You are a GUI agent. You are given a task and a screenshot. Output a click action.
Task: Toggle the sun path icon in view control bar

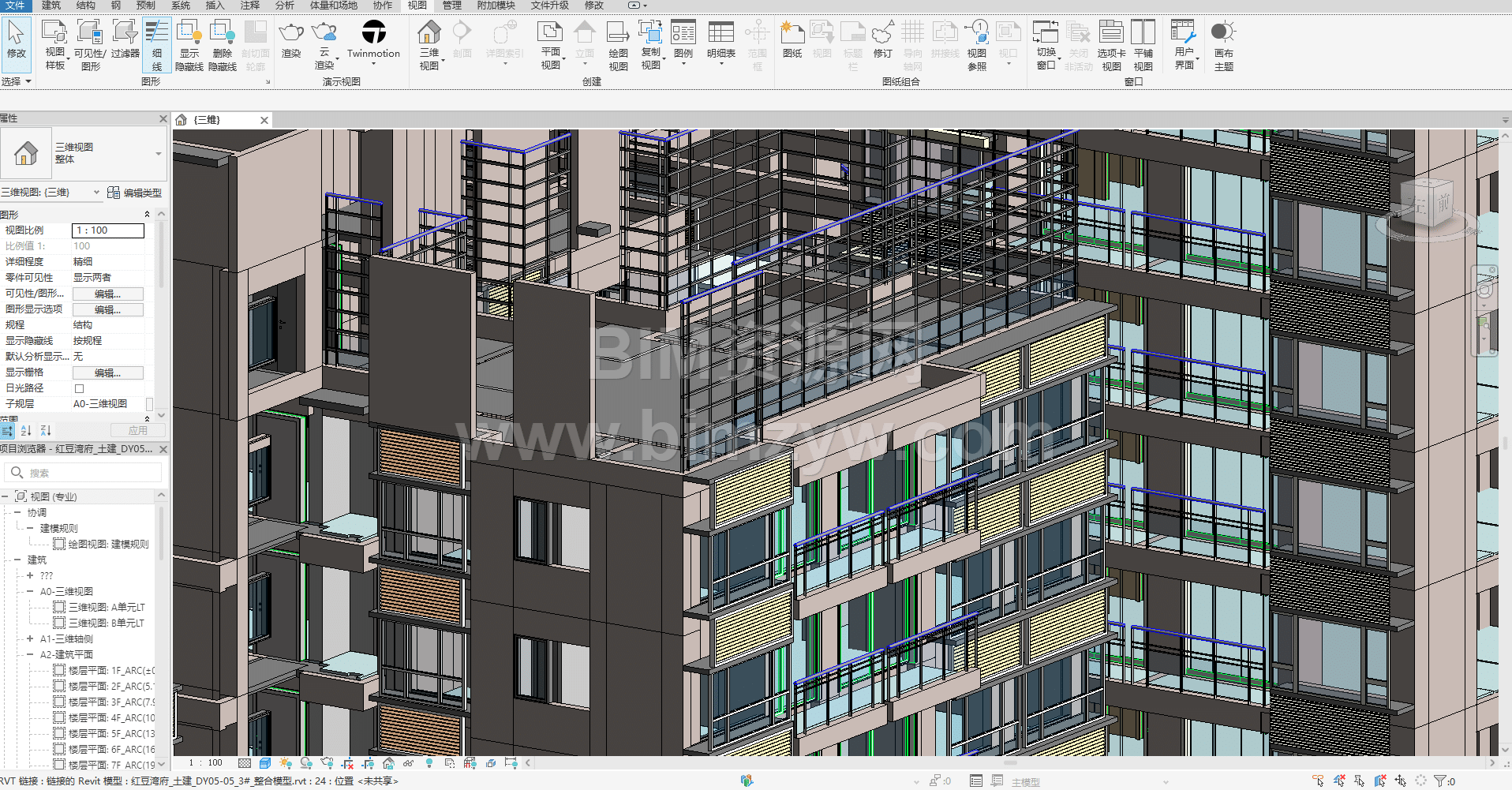click(285, 763)
